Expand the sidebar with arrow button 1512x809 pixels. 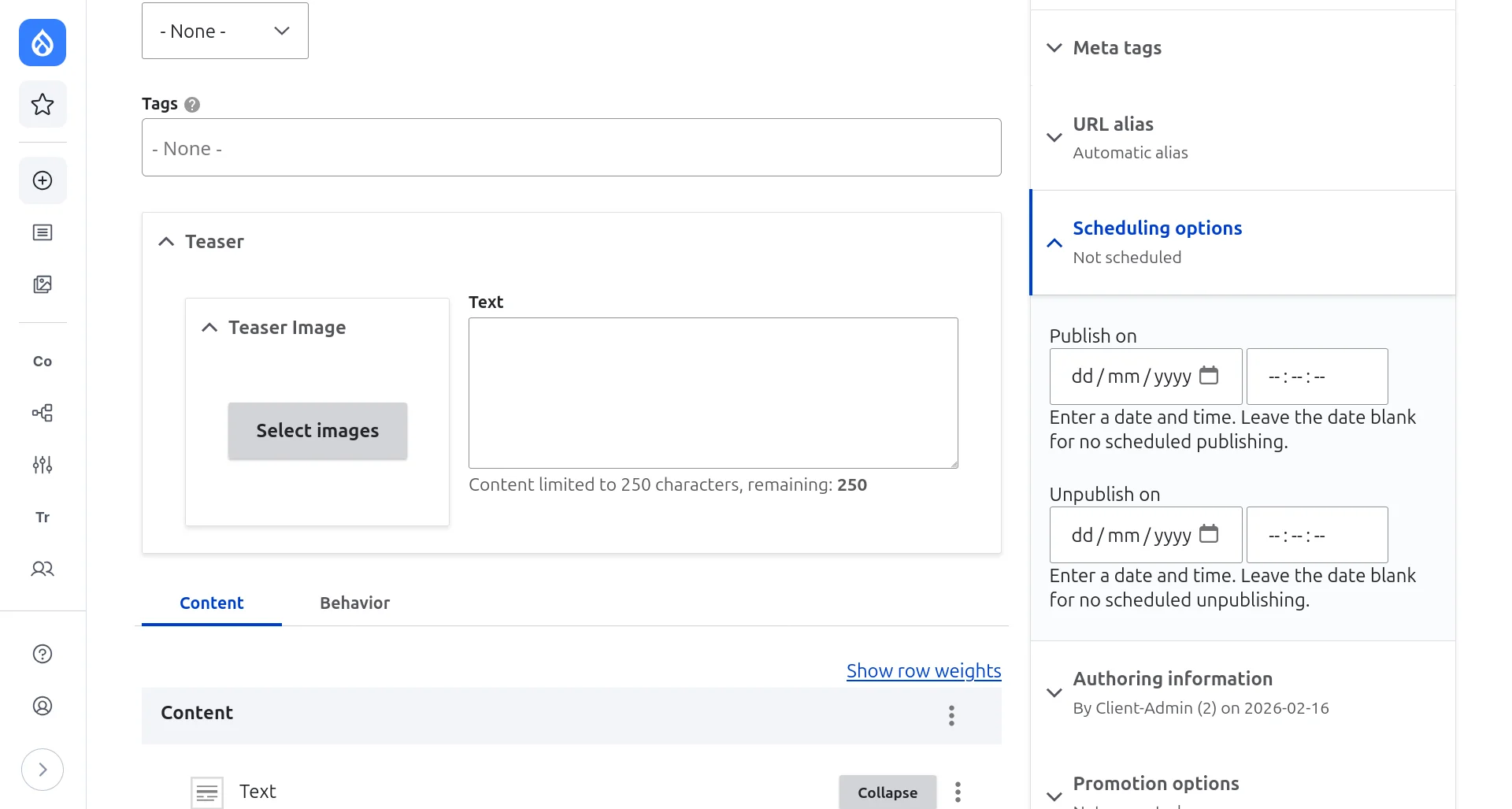(x=43, y=770)
